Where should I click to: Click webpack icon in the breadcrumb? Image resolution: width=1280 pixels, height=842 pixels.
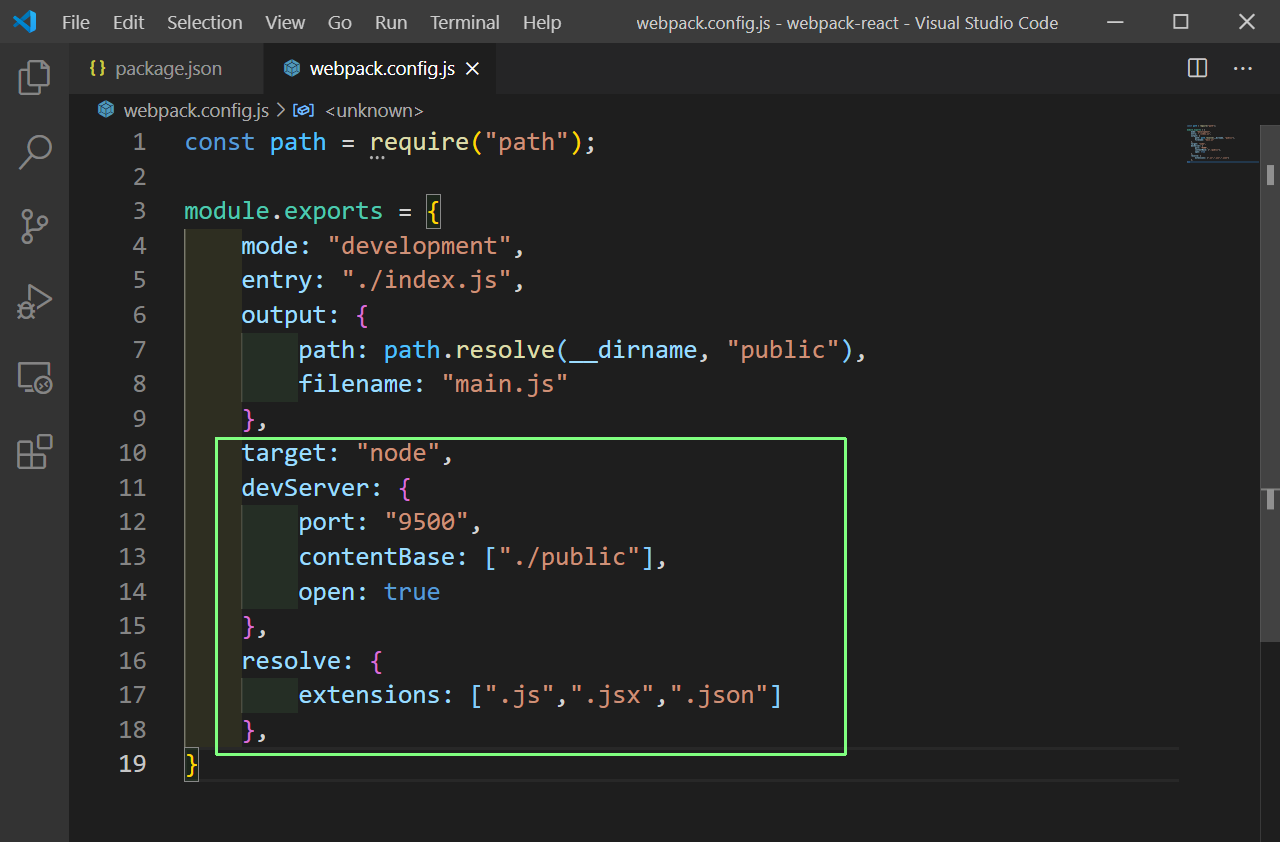point(106,110)
